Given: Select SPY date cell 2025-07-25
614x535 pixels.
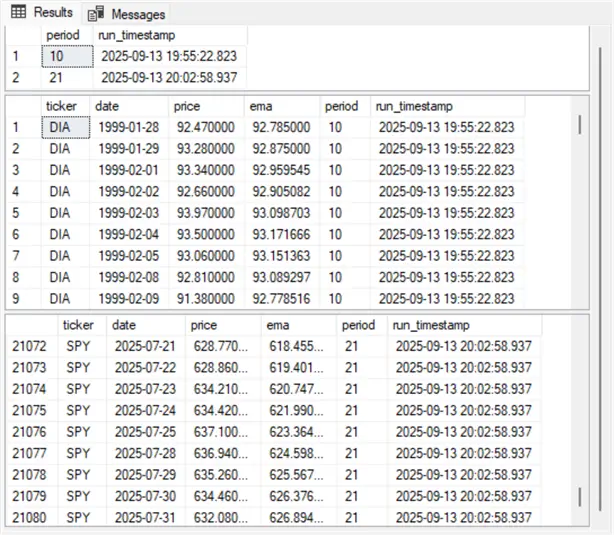Looking at the screenshot, I should 146,432.
